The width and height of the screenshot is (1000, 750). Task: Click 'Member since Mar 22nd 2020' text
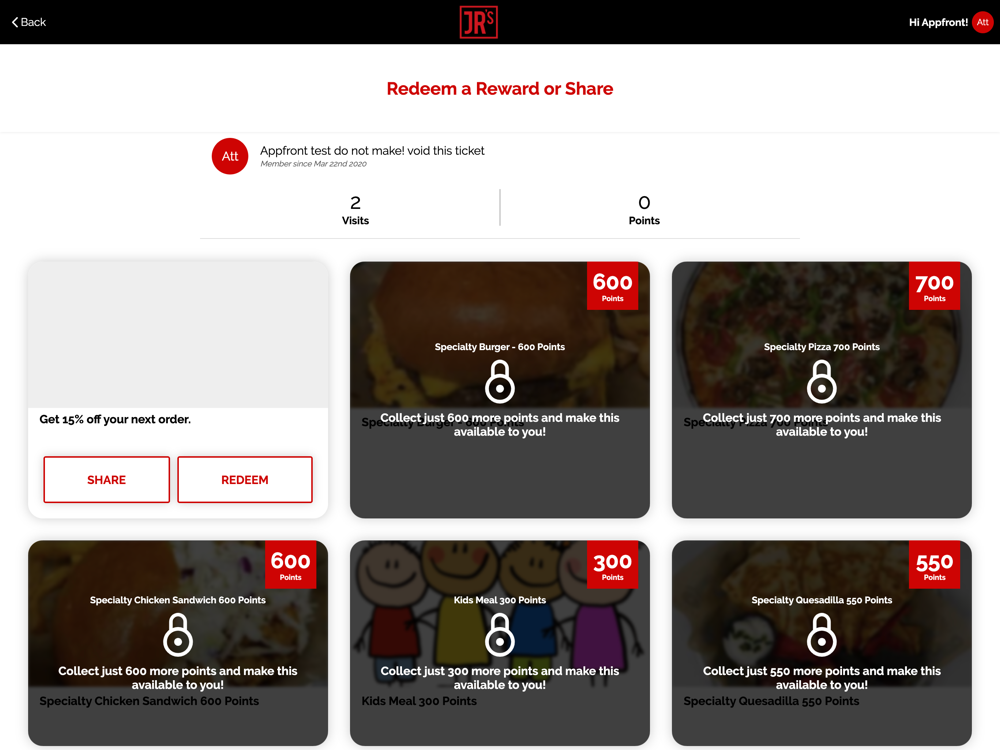click(313, 164)
